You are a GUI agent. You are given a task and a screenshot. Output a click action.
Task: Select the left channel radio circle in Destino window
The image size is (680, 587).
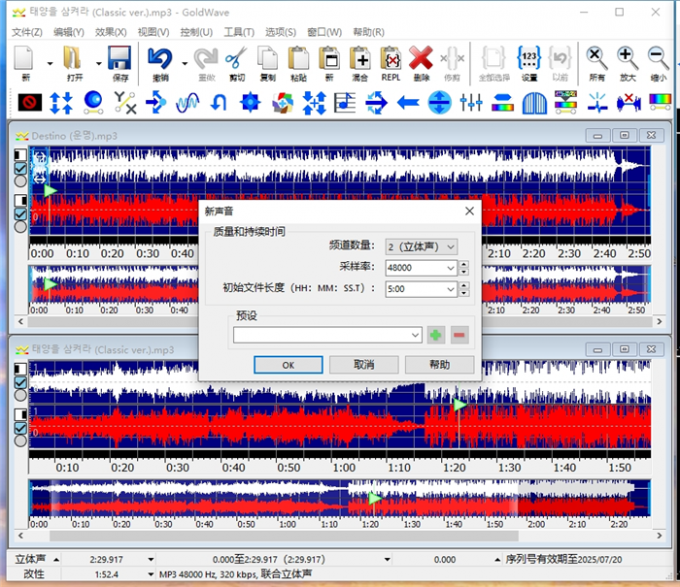click(20, 181)
